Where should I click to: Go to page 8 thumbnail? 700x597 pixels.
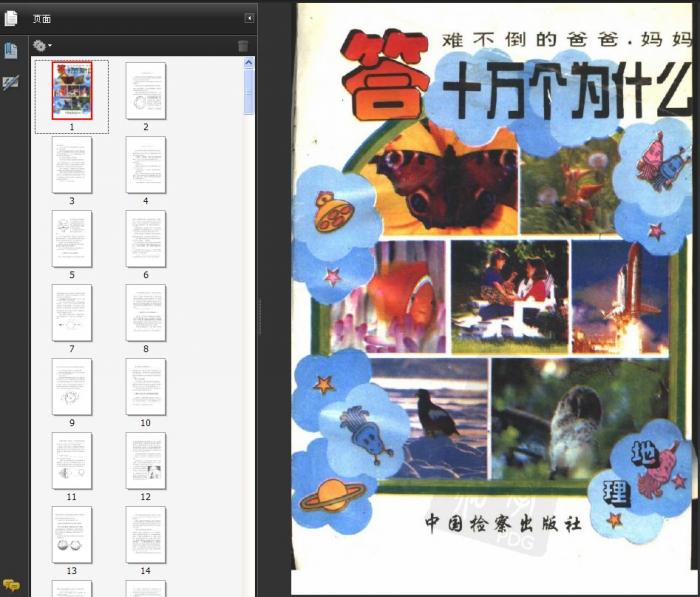coord(145,313)
